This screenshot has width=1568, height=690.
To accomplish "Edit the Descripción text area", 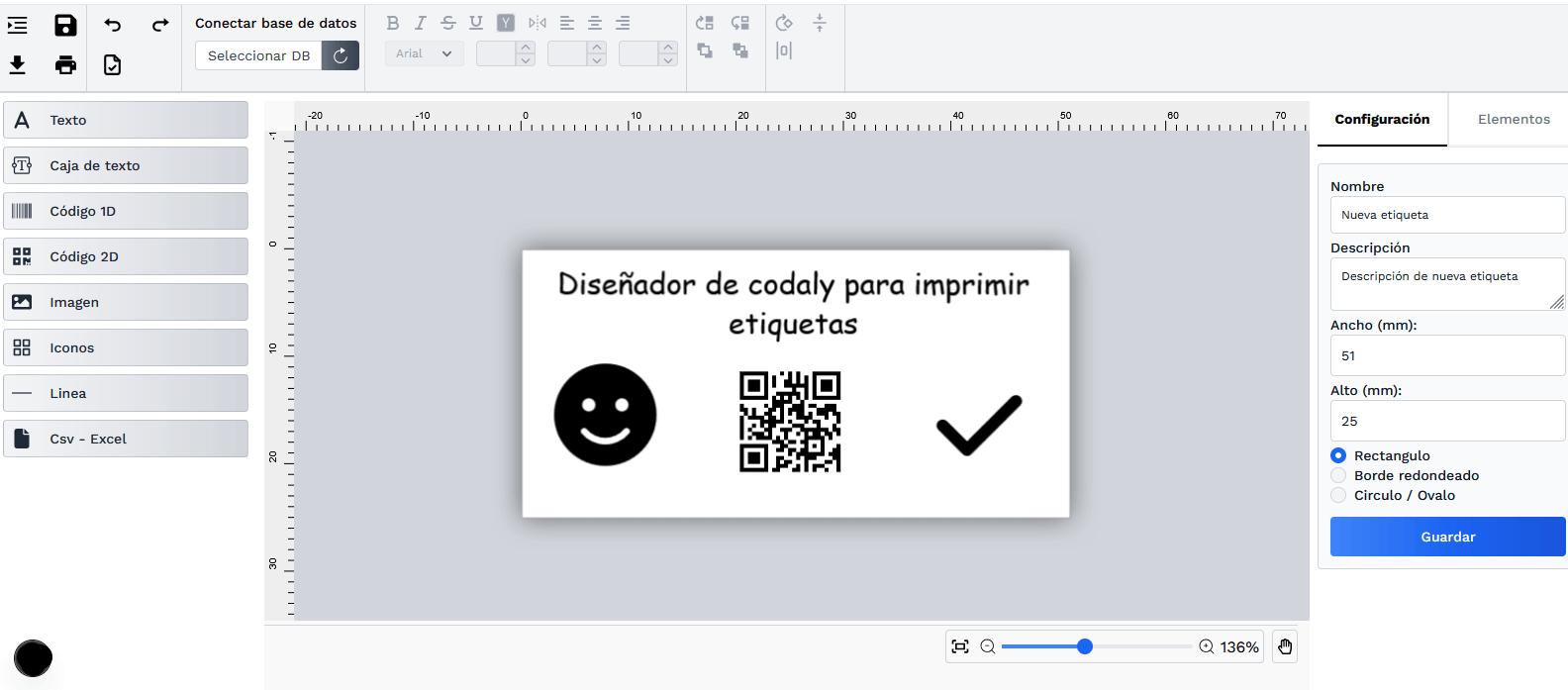I will (x=1447, y=284).
